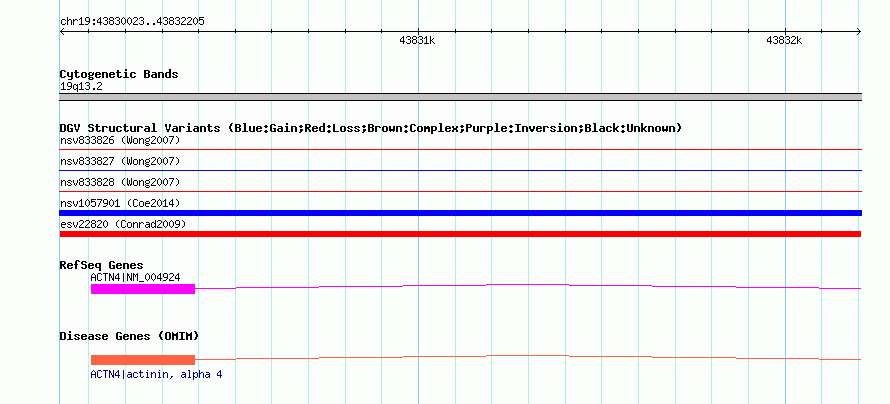Click the orange OMIM ACTN4 exon block
Viewport: 890px width, 404px height.
point(142,360)
